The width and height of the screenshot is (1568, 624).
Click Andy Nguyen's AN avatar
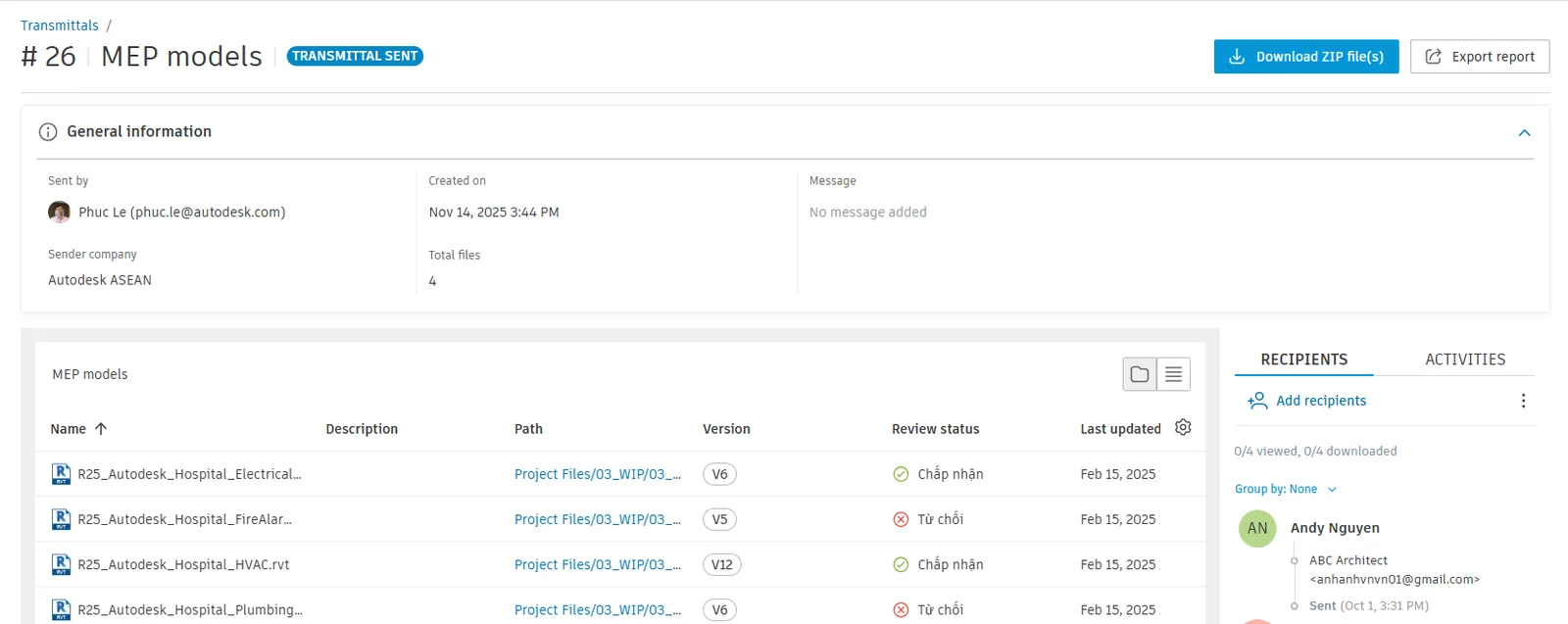coord(1257,528)
